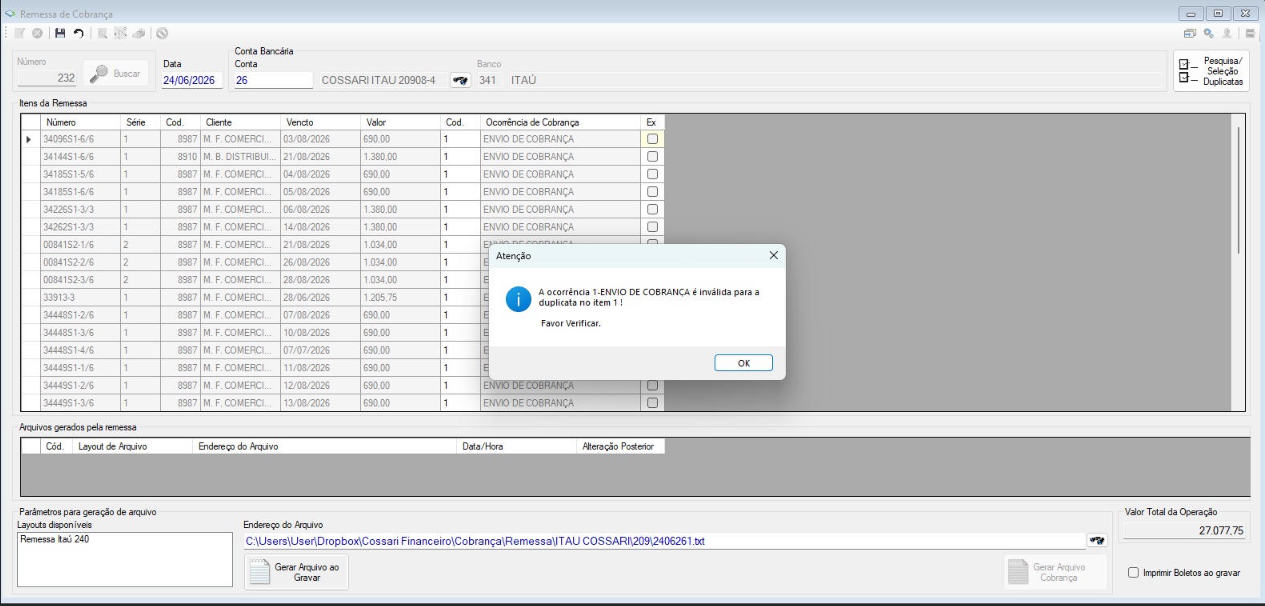Click the grayed grid toolbar icon
Viewport: 1265px width, 606px height.
click(x=121, y=33)
